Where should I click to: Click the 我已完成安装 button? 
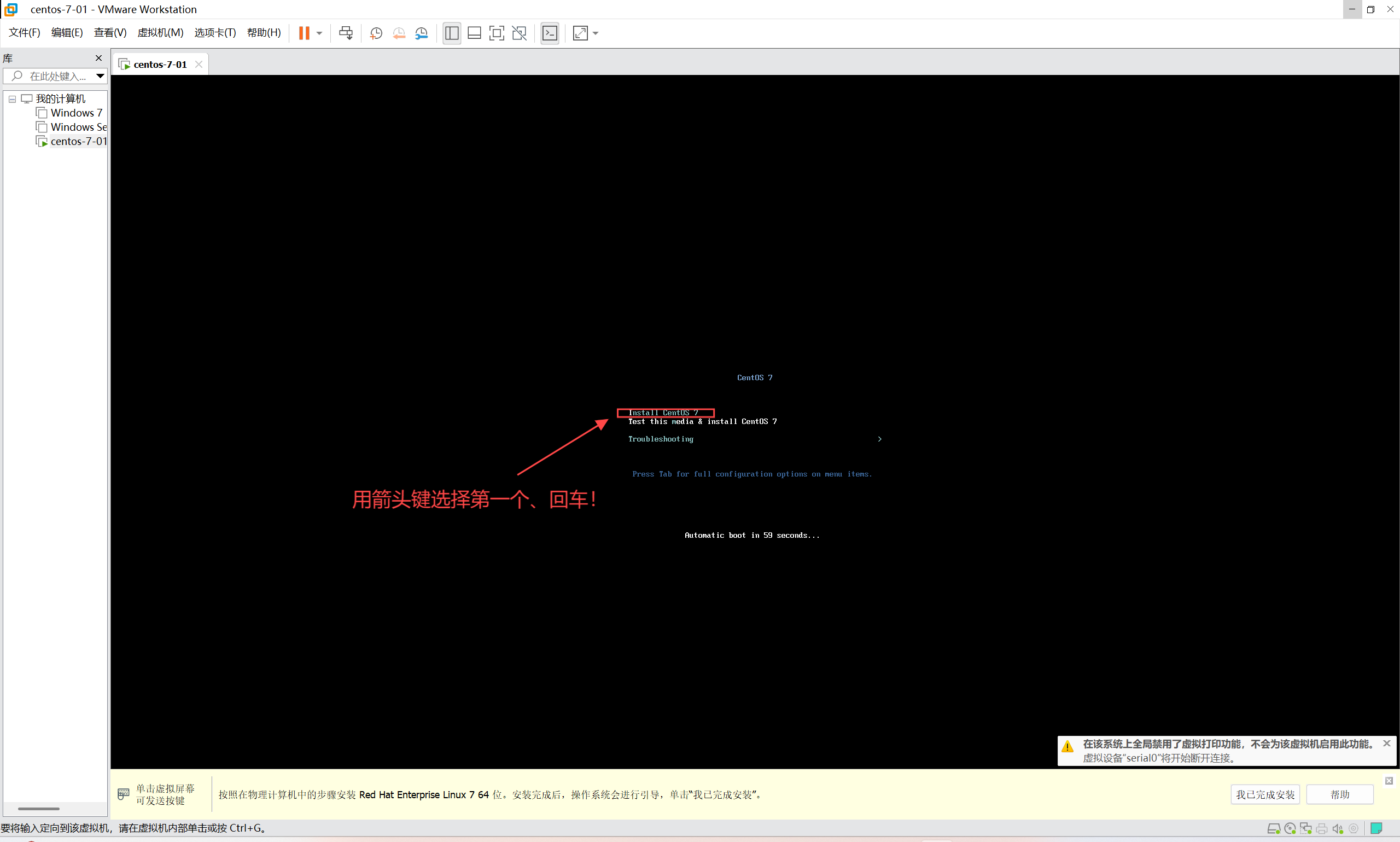[1264, 794]
